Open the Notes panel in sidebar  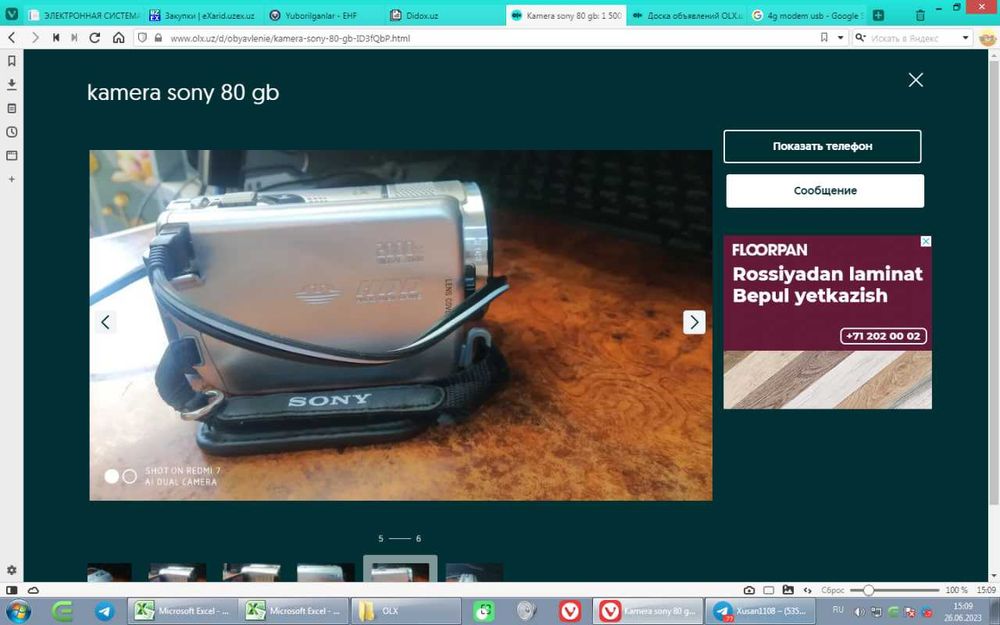pyautogui.click(x=11, y=108)
